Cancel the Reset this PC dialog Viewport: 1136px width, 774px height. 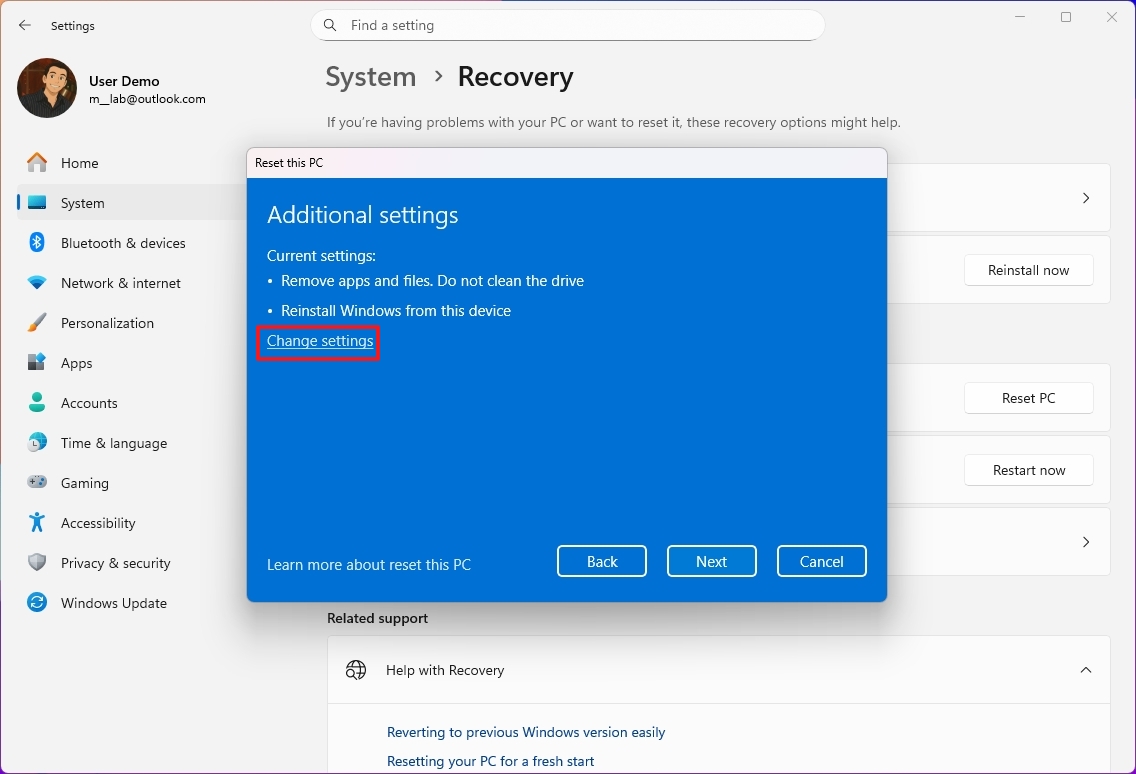[821, 562]
